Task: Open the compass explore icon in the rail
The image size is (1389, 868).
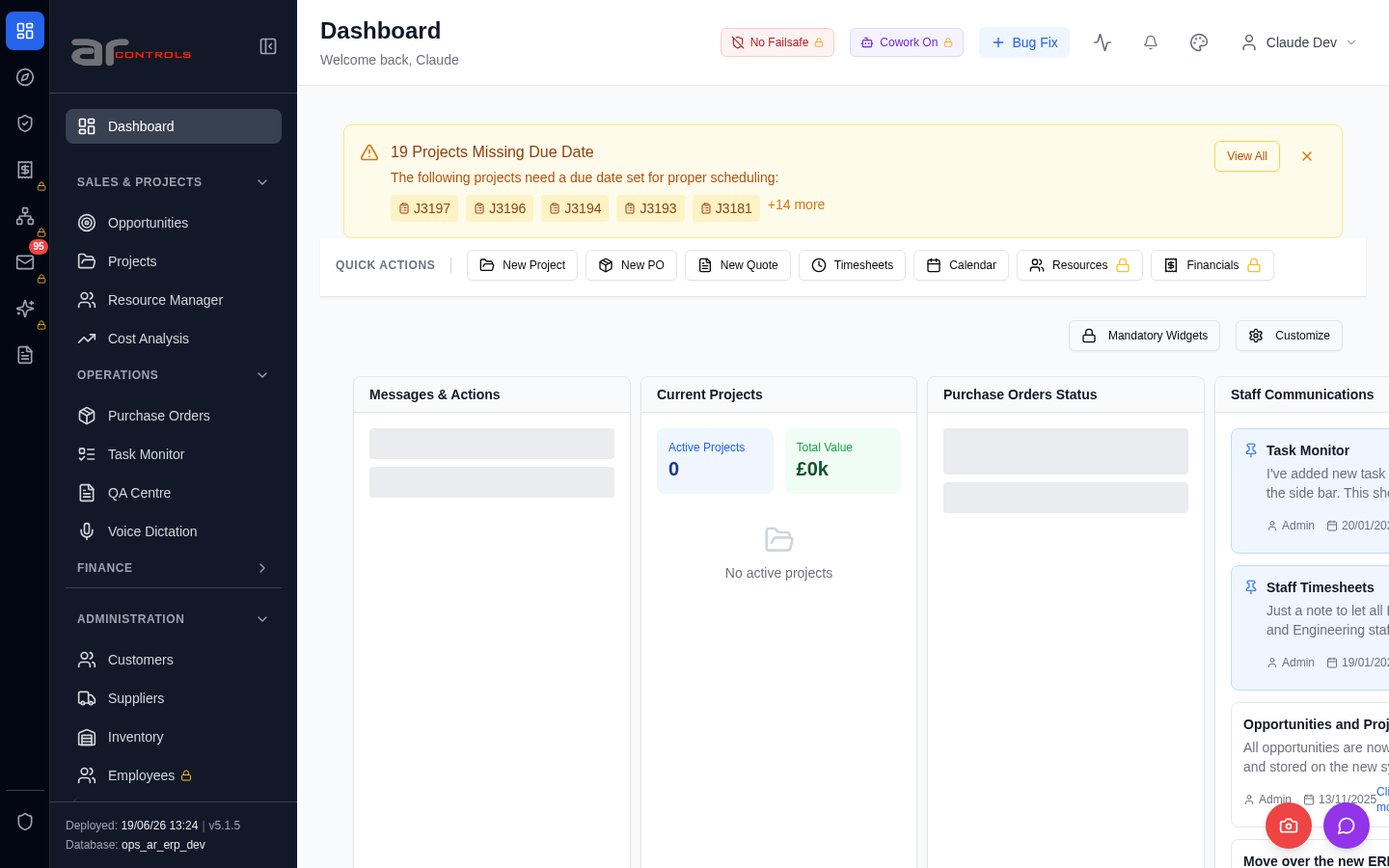Action: 25,77
